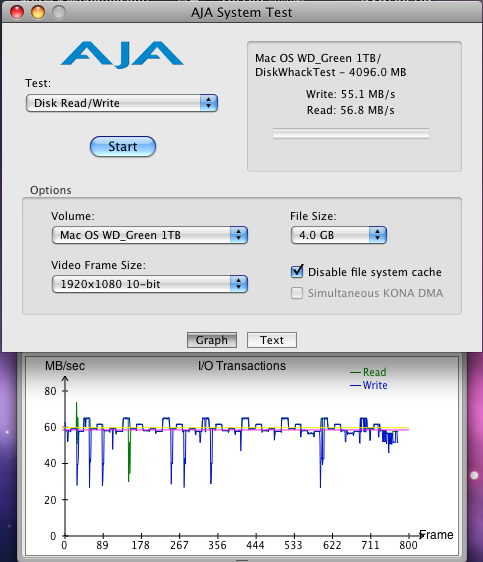Click the Test: label
The image size is (483, 562).
[x=38, y=83]
